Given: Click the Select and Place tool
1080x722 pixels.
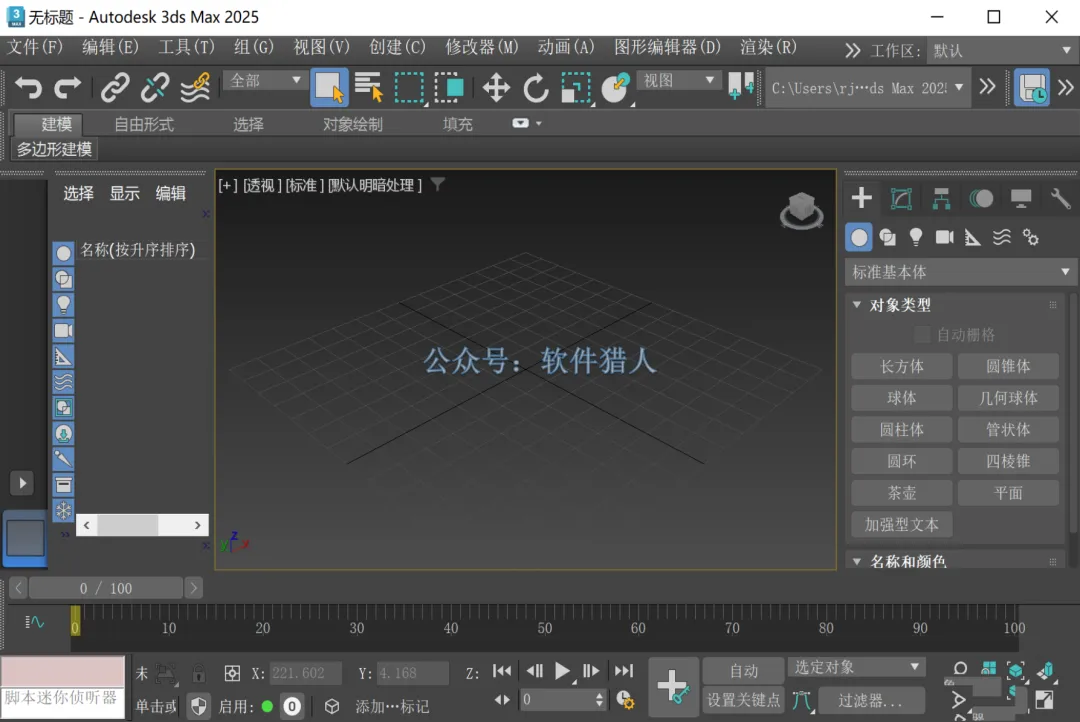Looking at the screenshot, I should point(616,88).
